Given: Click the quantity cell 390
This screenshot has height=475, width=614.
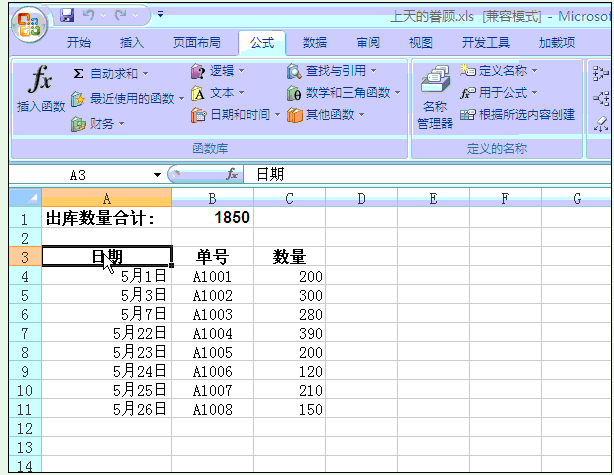Looking at the screenshot, I should pyautogui.click(x=289, y=333).
